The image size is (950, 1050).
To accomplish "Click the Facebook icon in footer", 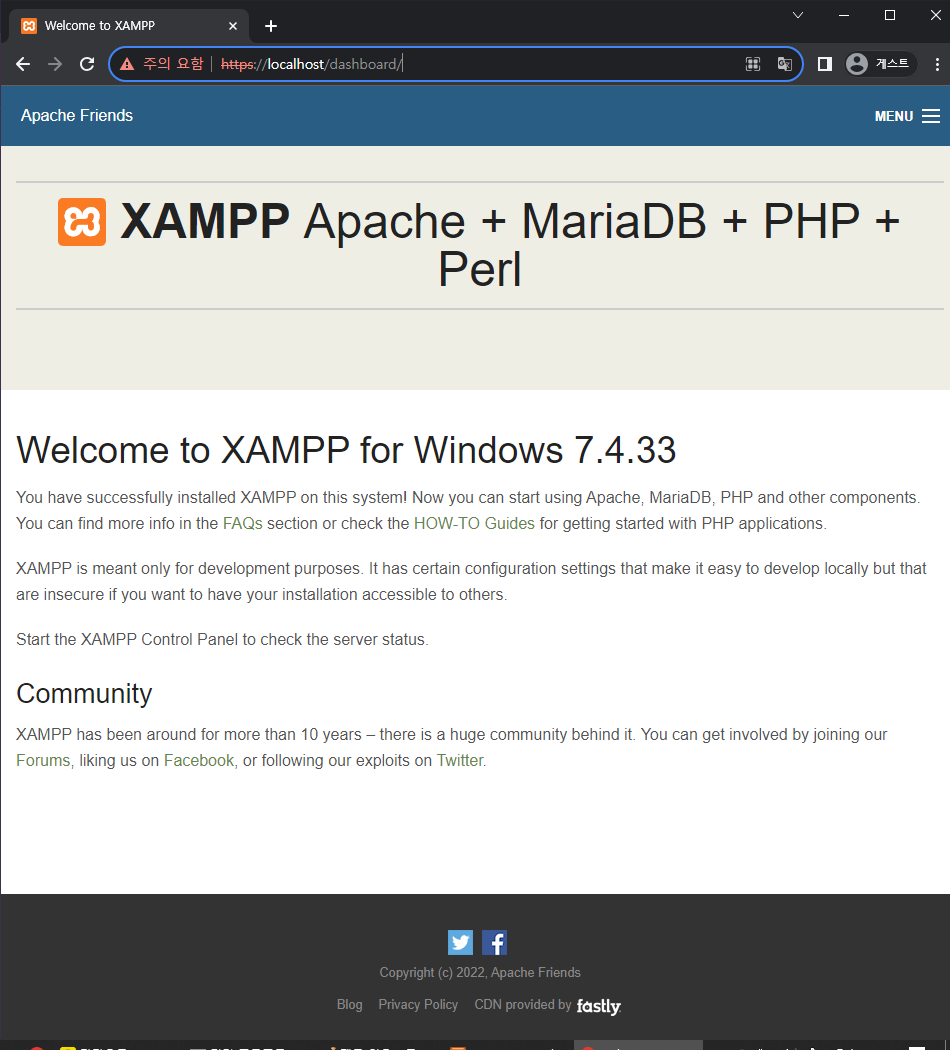I will coord(494,942).
